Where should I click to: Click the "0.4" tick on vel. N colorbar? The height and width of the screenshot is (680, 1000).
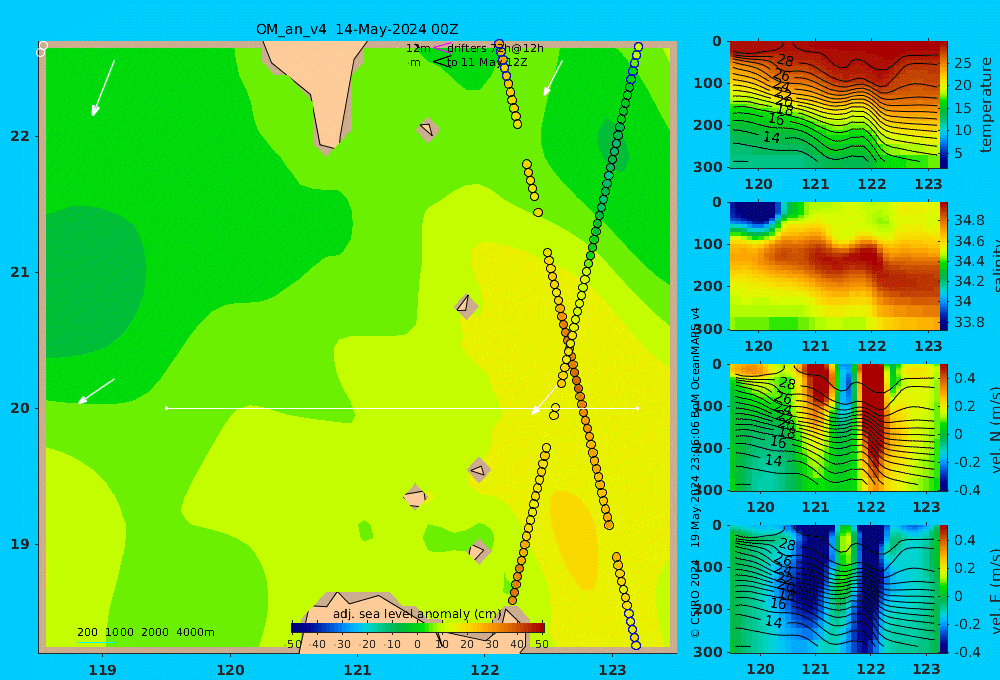tap(965, 378)
